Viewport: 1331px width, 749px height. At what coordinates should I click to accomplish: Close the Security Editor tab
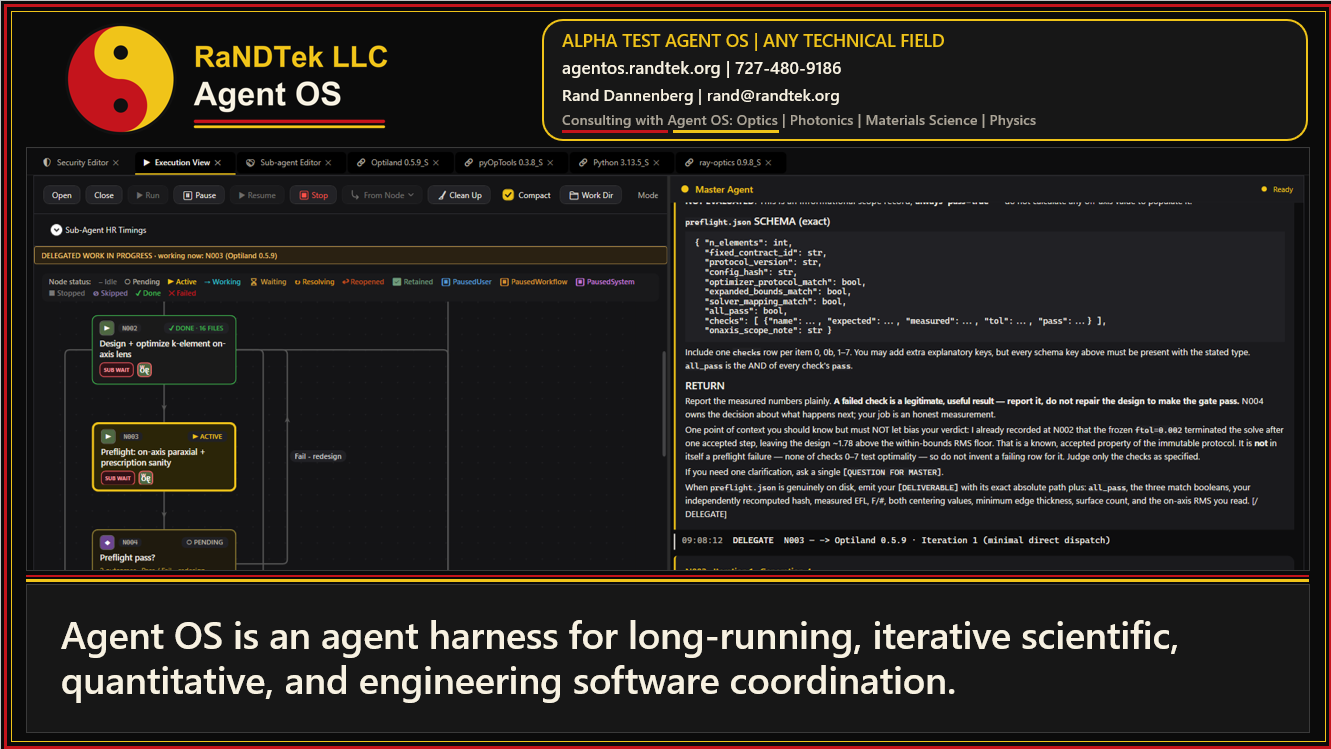coord(116,162)
